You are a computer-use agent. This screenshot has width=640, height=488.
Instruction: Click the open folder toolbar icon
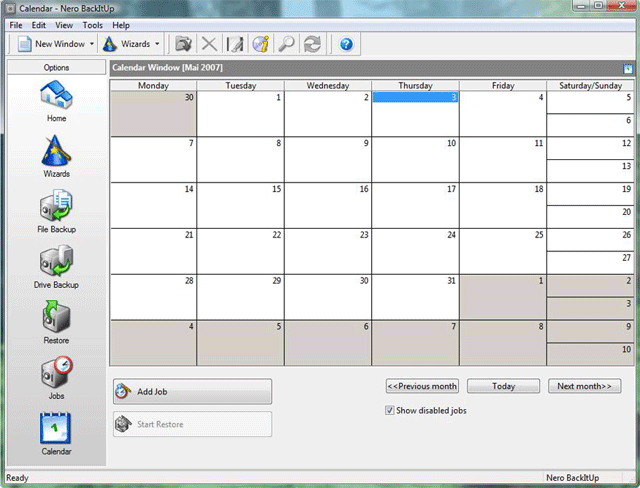(x=183, y=44)
